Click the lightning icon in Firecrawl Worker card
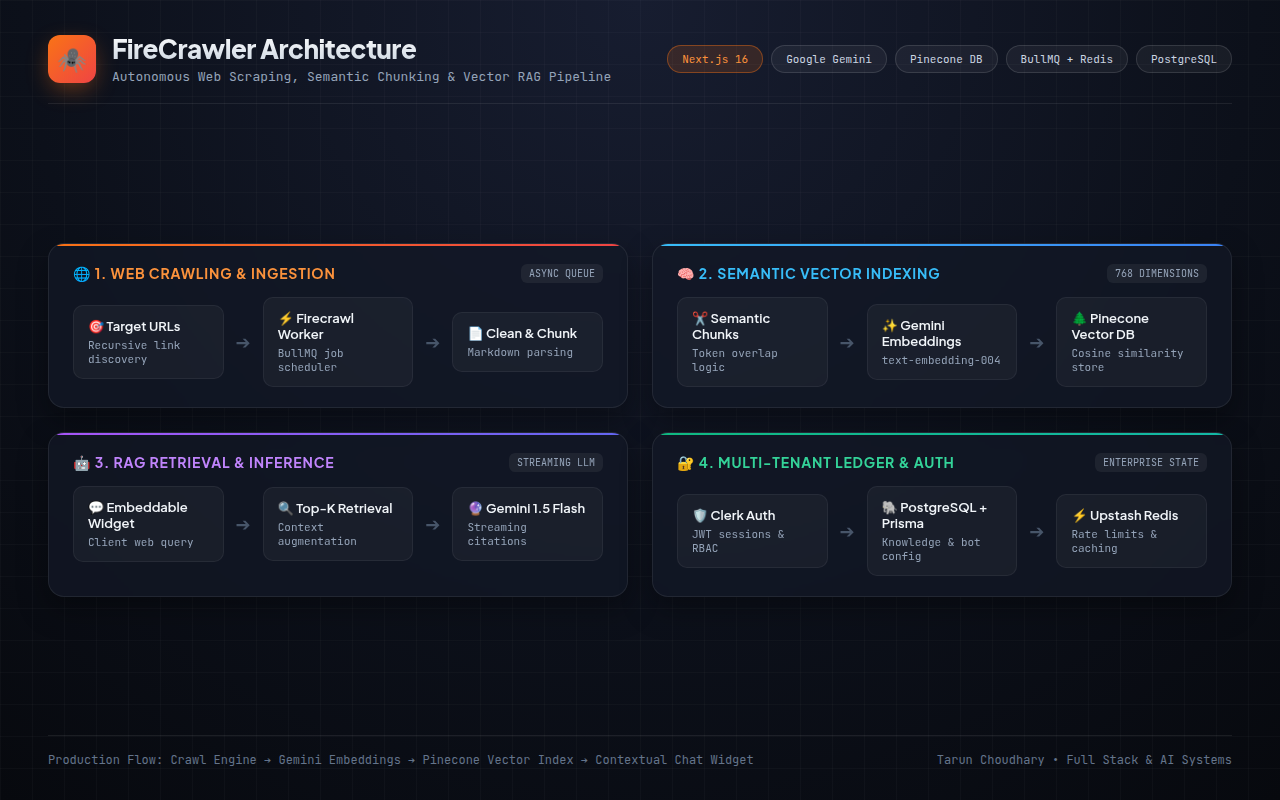Viewport: 1280px width, 800px height. point(285,319)
